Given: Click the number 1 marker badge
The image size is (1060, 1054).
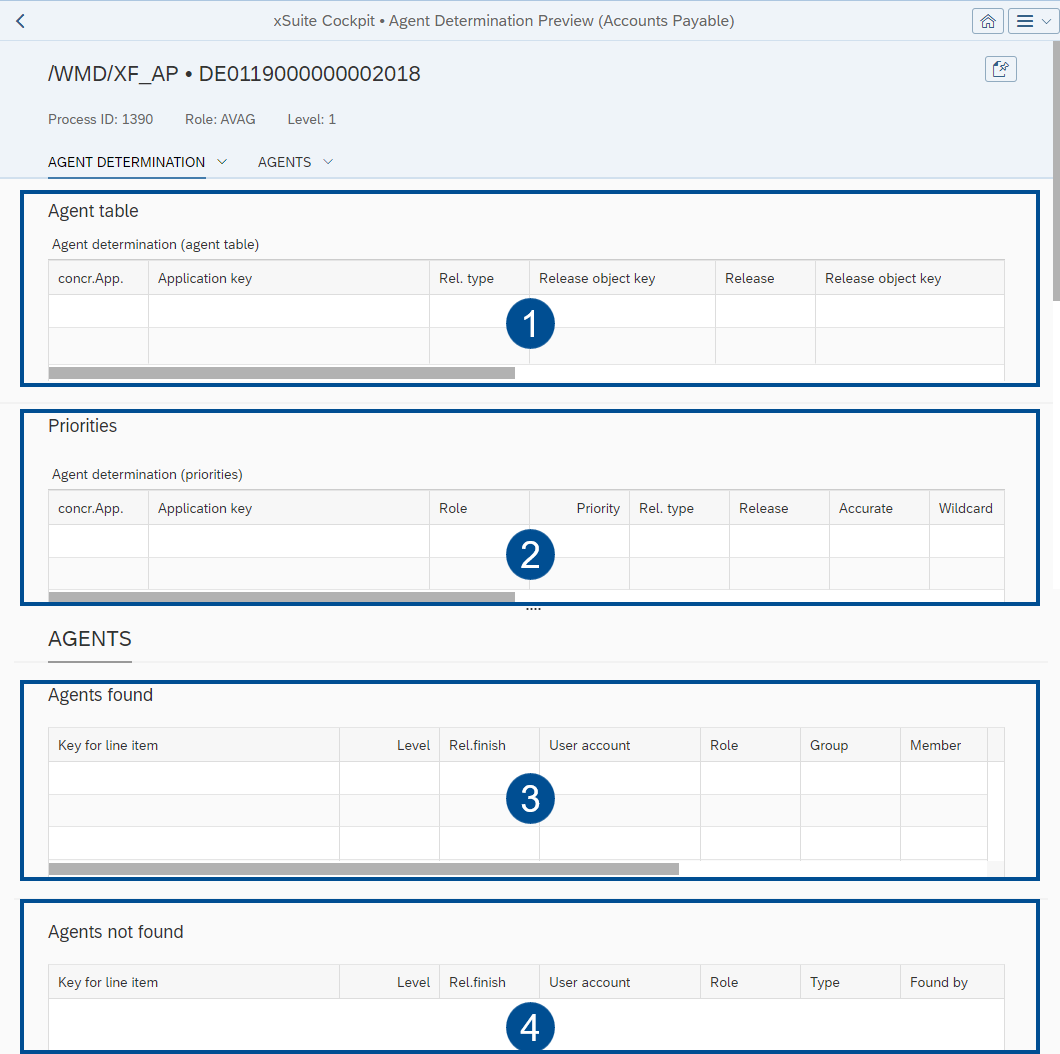Looking at the screenshot, I should (x=530, y=324).
